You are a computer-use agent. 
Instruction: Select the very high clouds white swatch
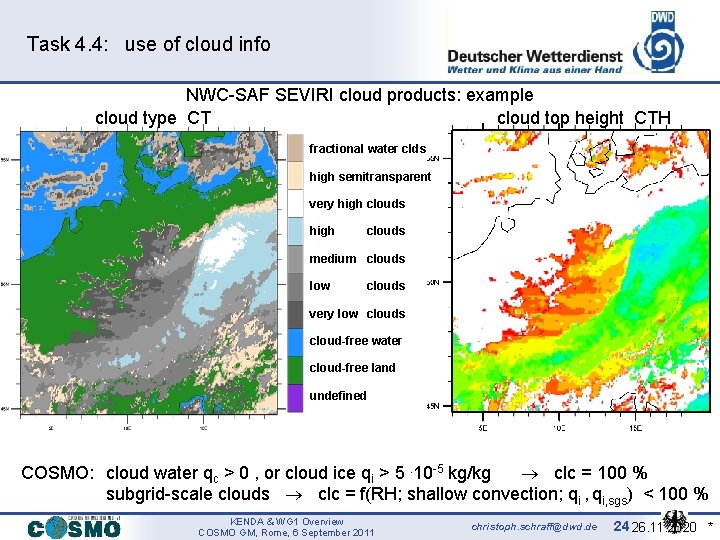tap(295, 203)
